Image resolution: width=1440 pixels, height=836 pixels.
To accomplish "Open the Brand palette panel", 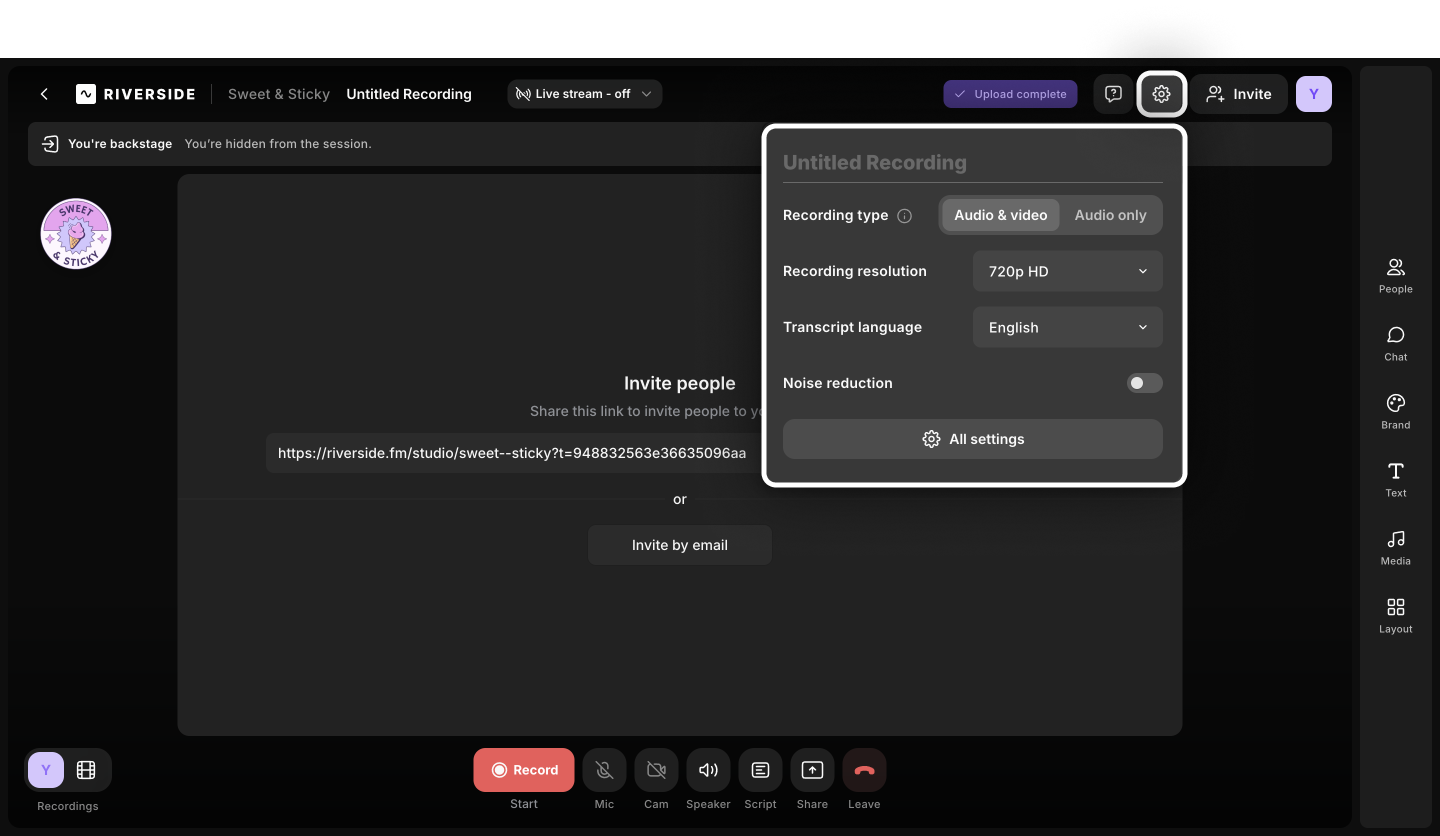I will [1395, 411].
